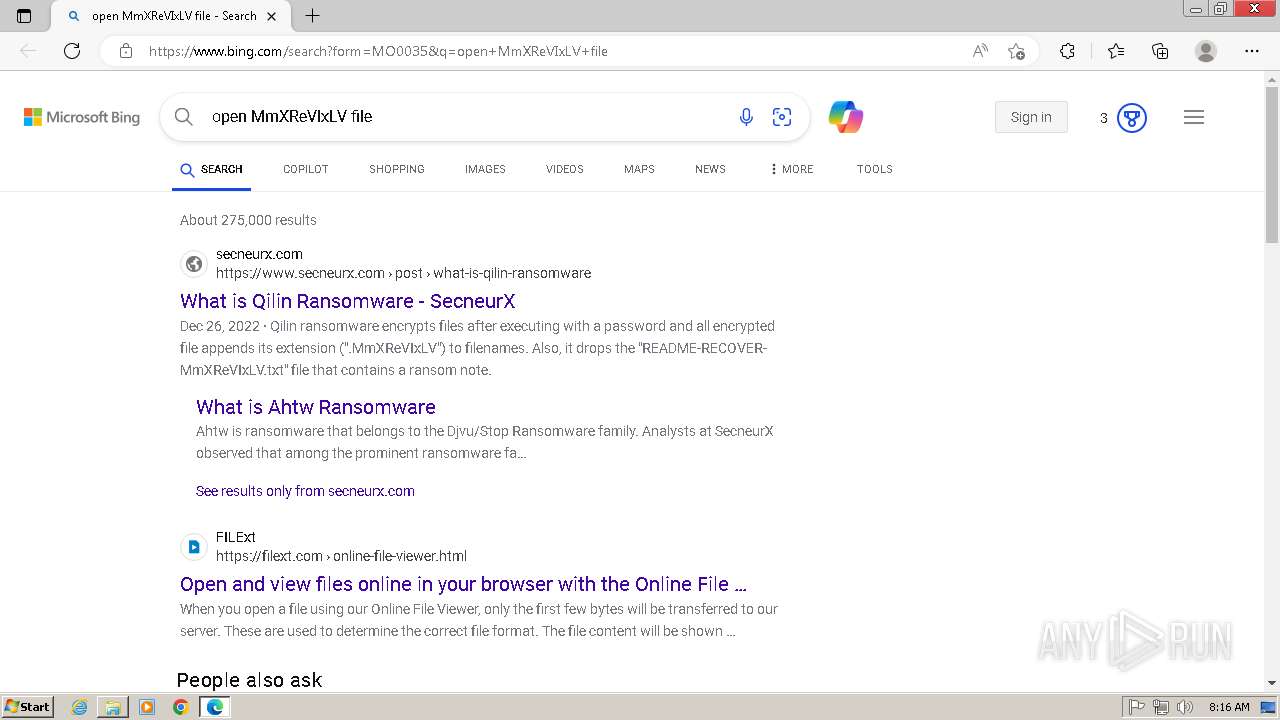Open the Favorites list
The height and width of the screenshot is (720, 1280).
point(1116,51)
